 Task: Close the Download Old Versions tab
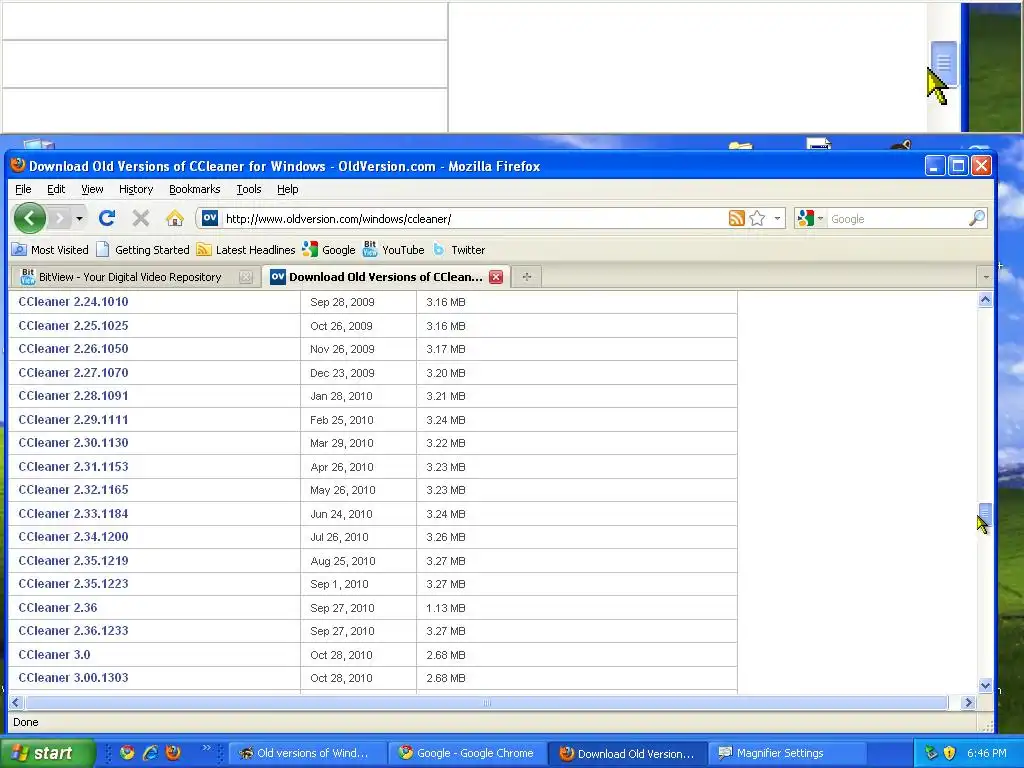click(496, 277)
